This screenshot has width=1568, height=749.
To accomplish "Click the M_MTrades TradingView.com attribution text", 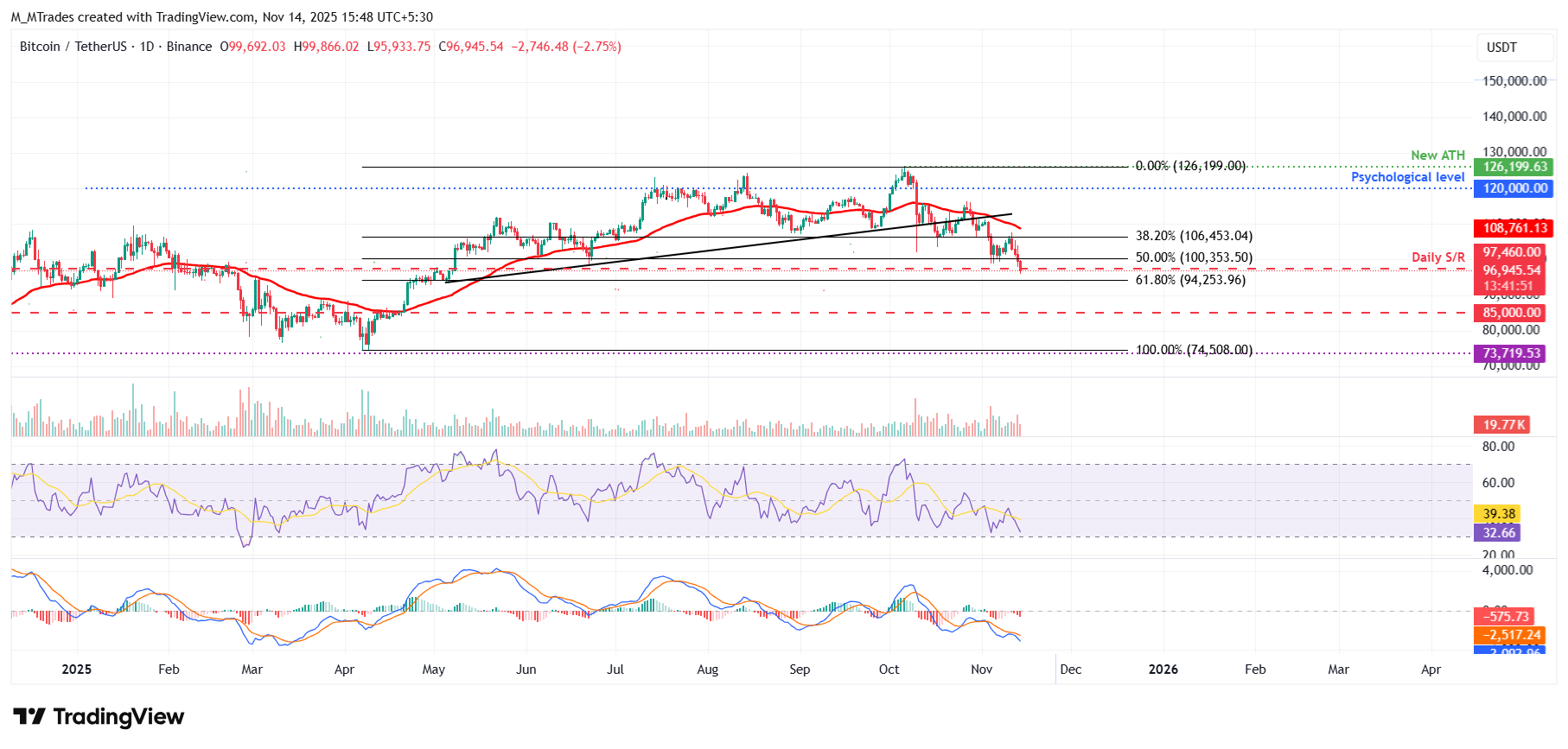I will tap(221, 17).
